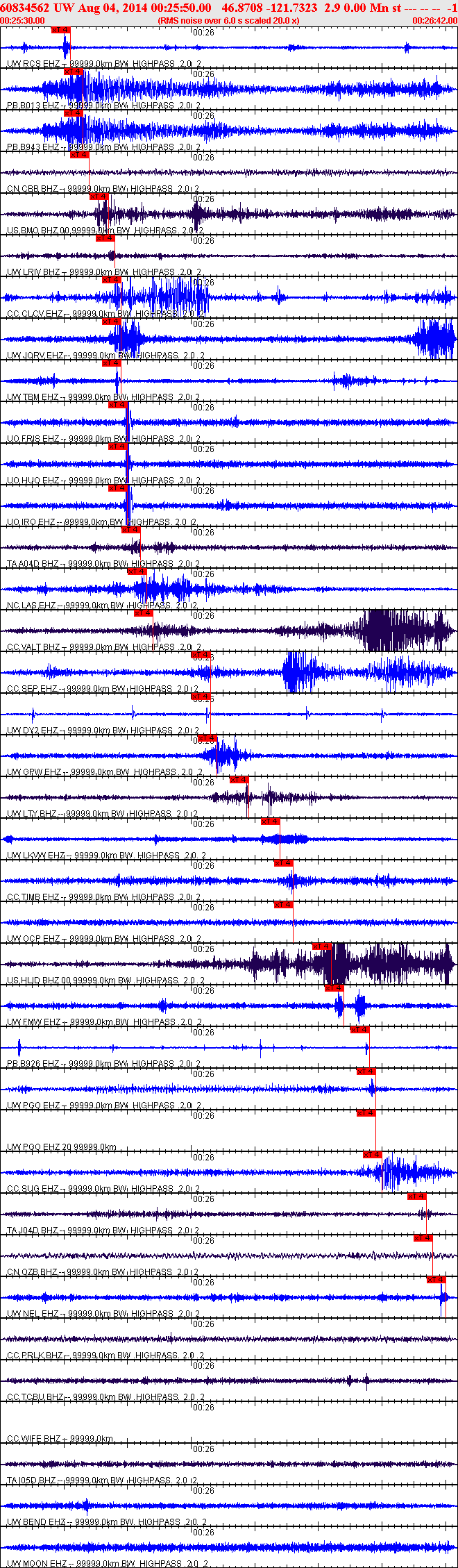Click the red pick marker on the US BMO trace
The height and width of the screenshot is (1568, 458).
[x=99, y=197]
